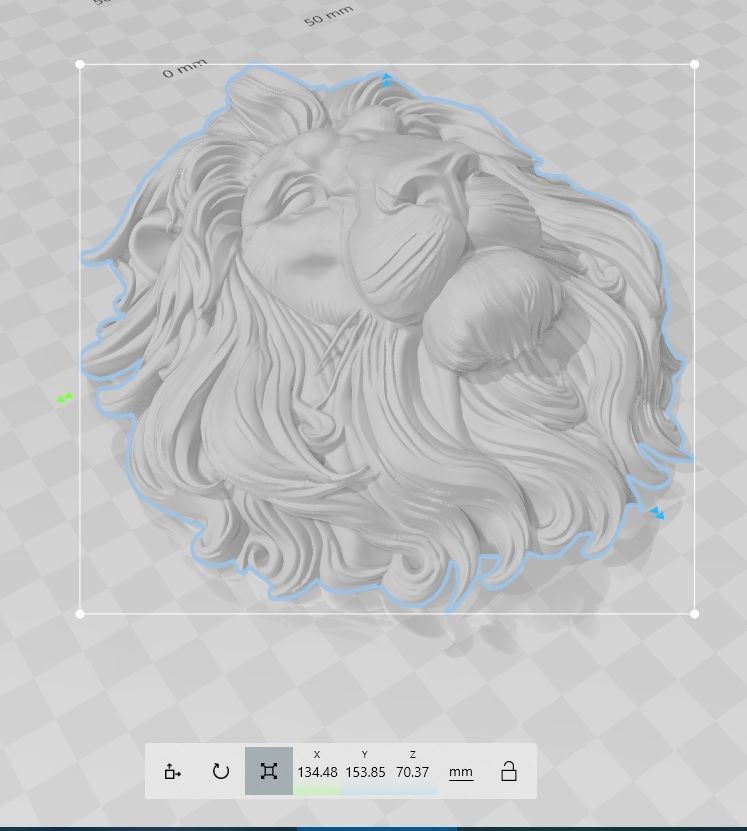Toggle the uniform scaling lock icon
The height and width of the screenshot is (831, 747).
(509, 771)
